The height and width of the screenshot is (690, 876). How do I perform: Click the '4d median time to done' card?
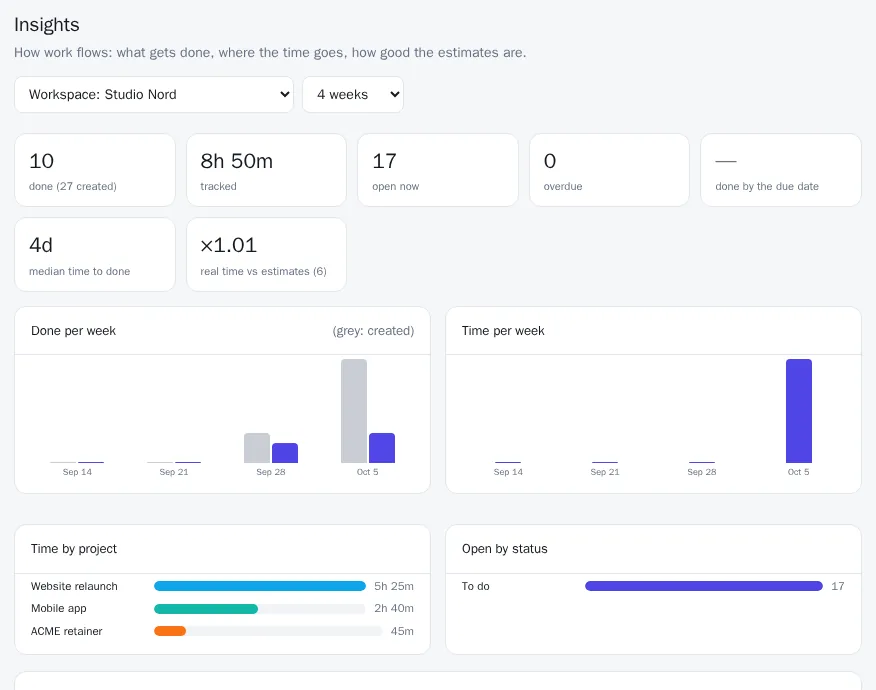pos(95,255)
